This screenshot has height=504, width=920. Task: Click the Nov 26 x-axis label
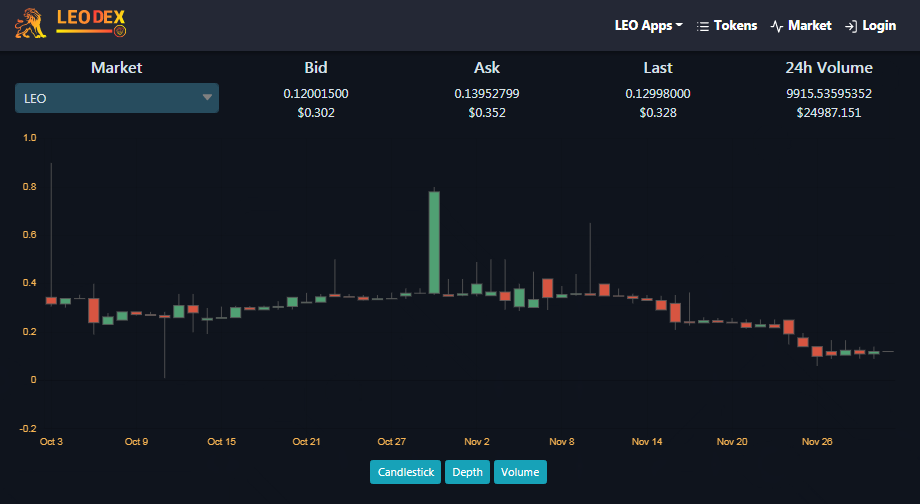pyautogui.click(x=817, y=441)
